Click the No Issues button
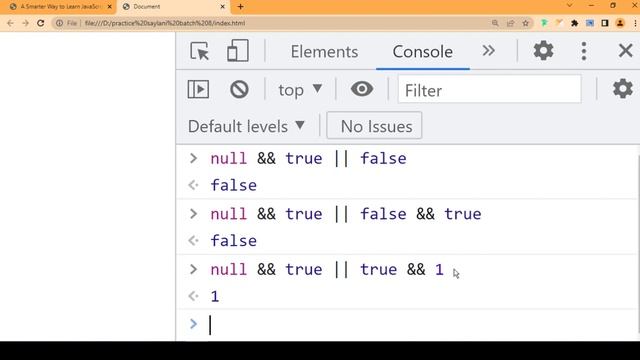Screen dimensions: 640x360 coord(374,126)
